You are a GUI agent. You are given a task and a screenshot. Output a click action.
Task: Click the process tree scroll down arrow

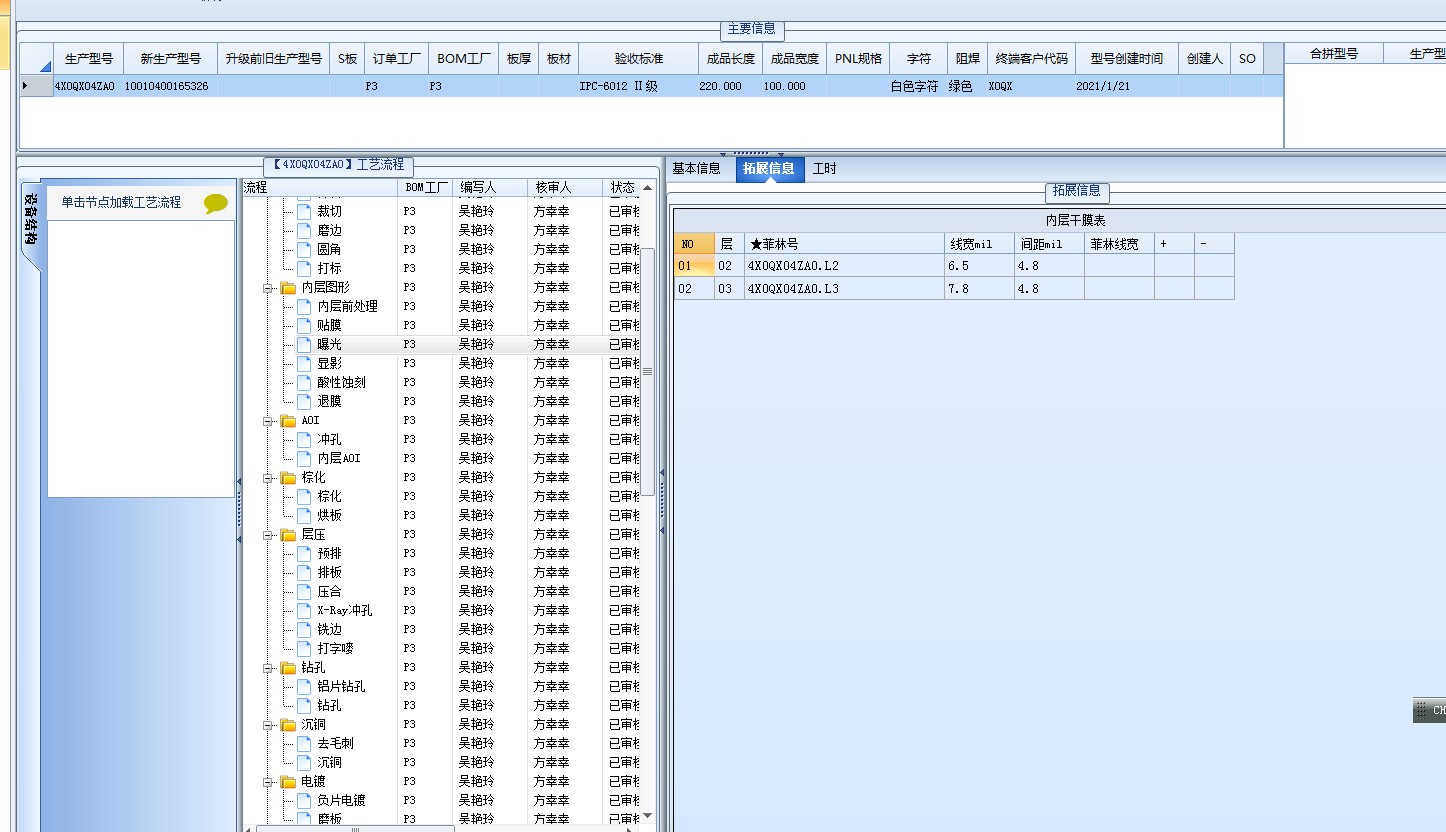coord(647,816)
